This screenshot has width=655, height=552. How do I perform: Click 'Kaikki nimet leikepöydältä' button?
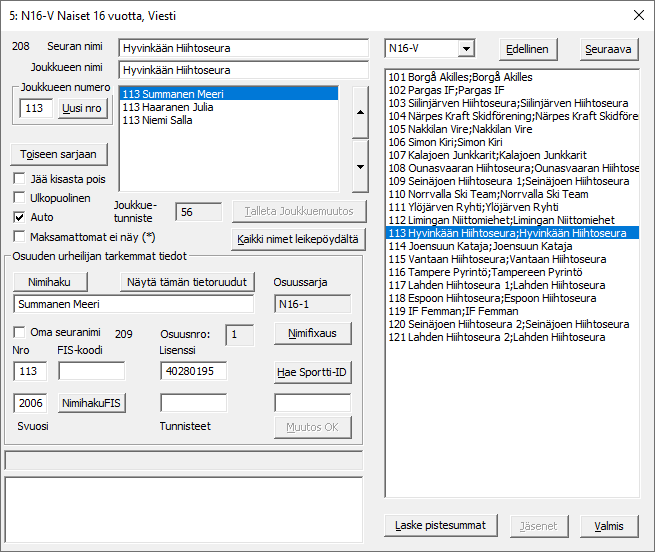[299, 239]
